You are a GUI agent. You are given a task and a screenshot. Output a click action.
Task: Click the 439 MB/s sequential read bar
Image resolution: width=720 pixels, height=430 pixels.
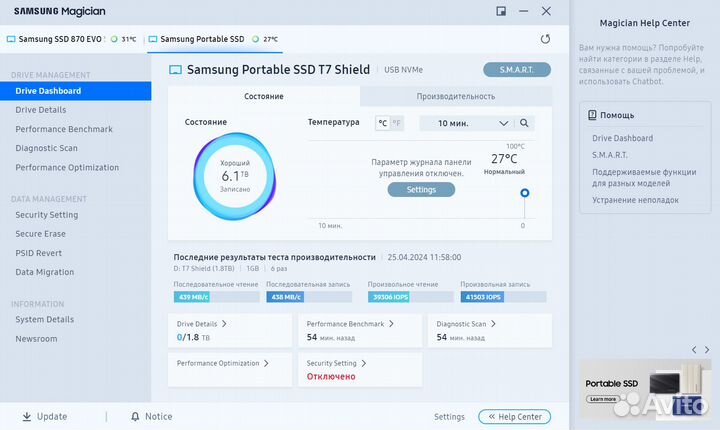(x=216, y=297)
